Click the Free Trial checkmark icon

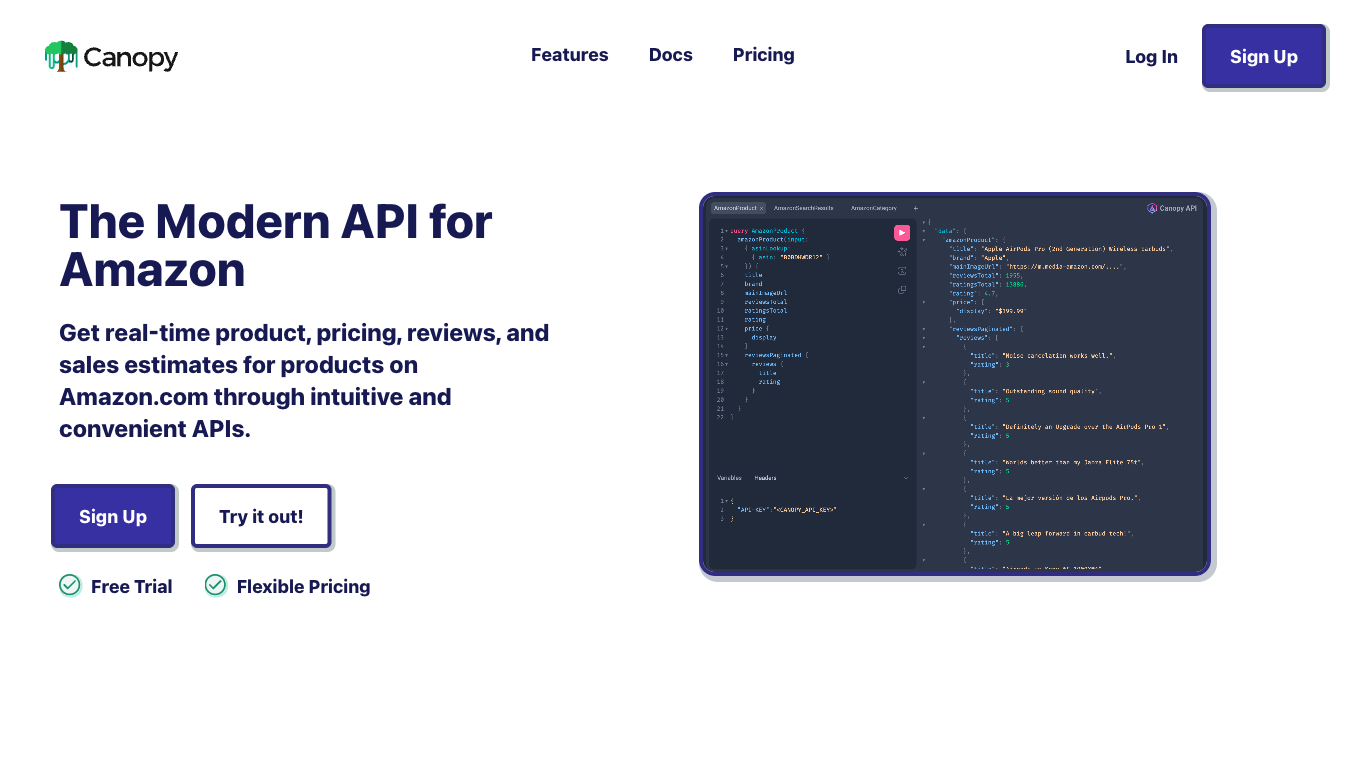[70, 585]
